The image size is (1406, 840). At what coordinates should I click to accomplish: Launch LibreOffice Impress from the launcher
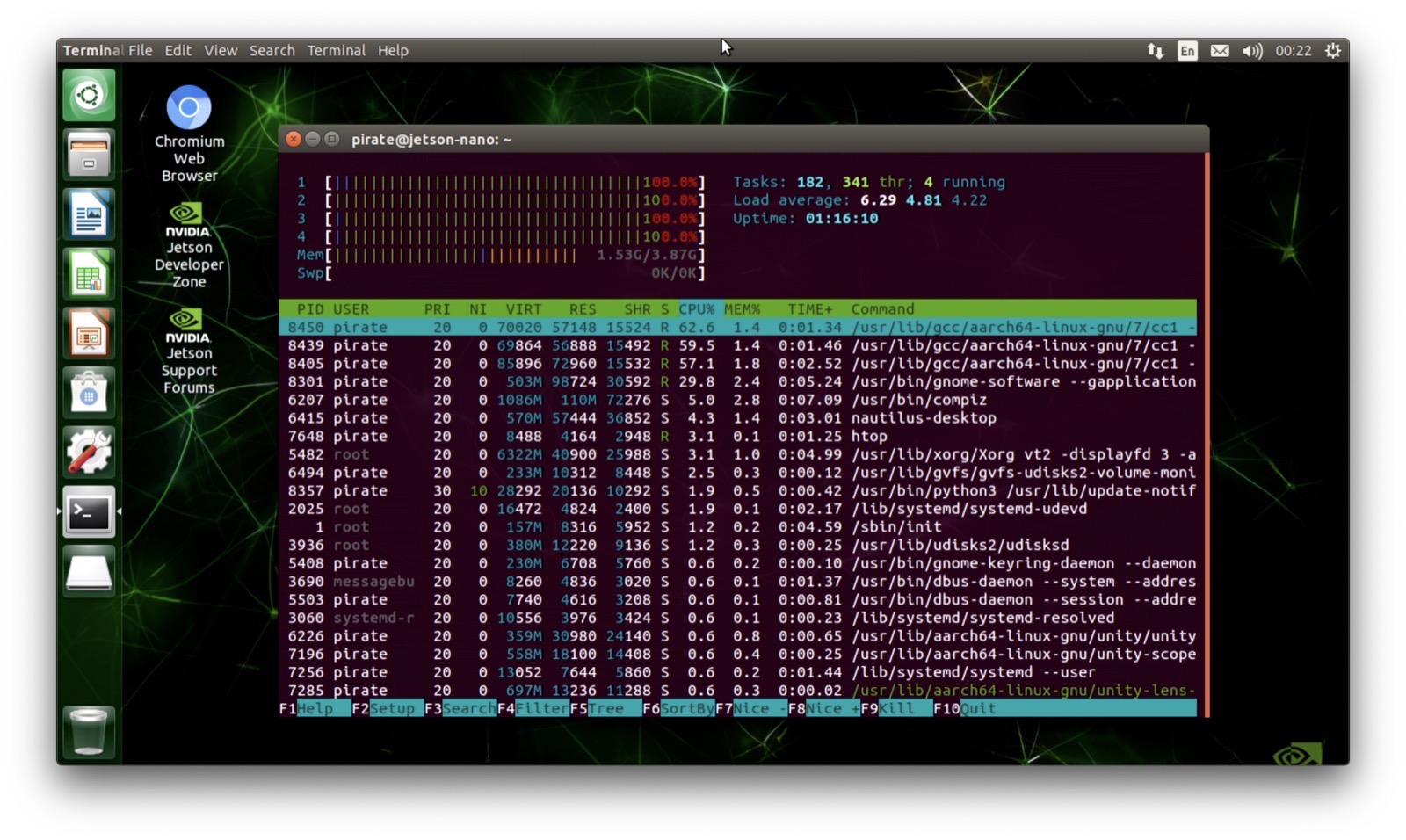coord(88,333)
